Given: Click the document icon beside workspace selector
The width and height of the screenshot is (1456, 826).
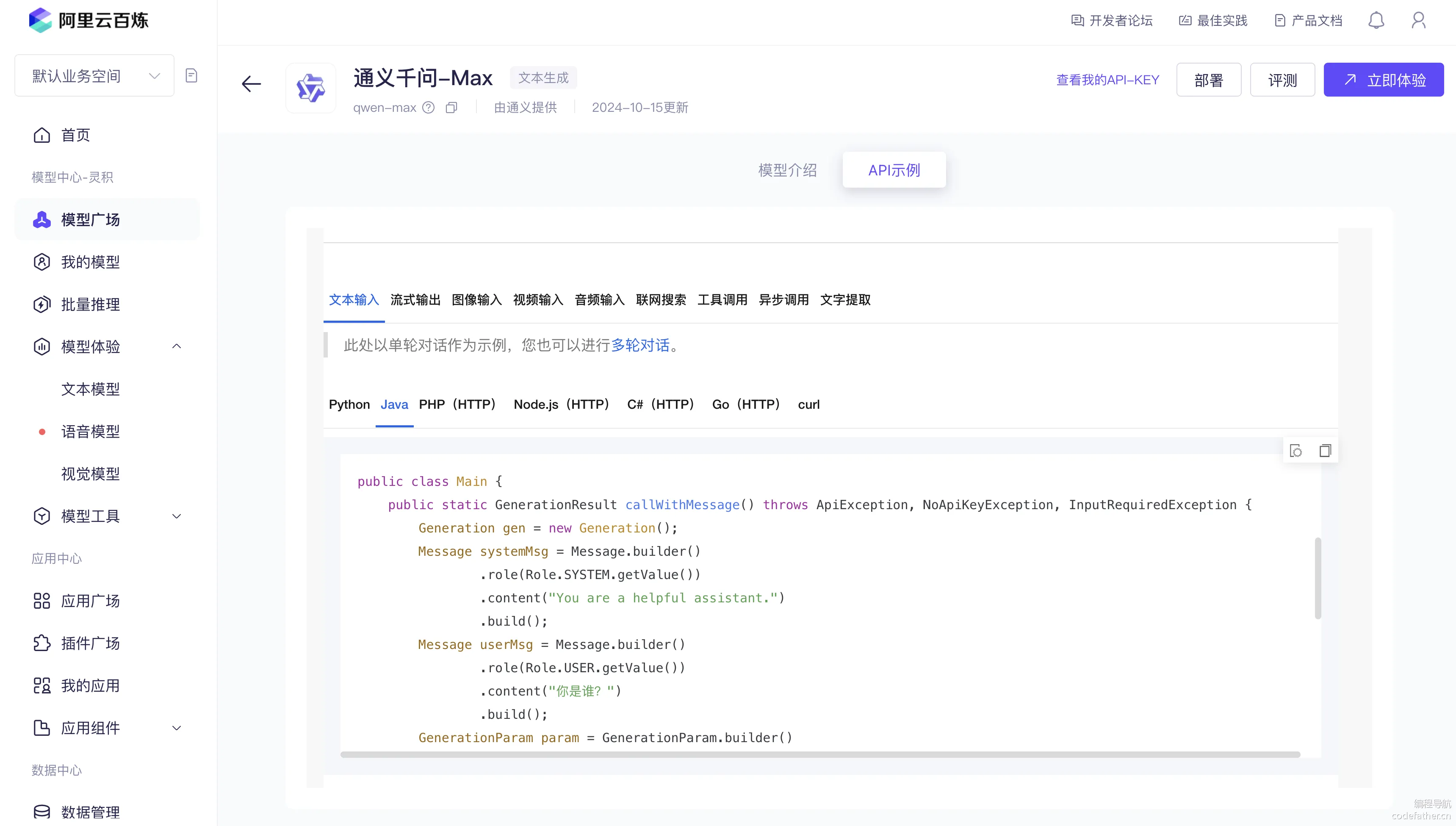Looking at the screenshot, I should tap(191, 75).
